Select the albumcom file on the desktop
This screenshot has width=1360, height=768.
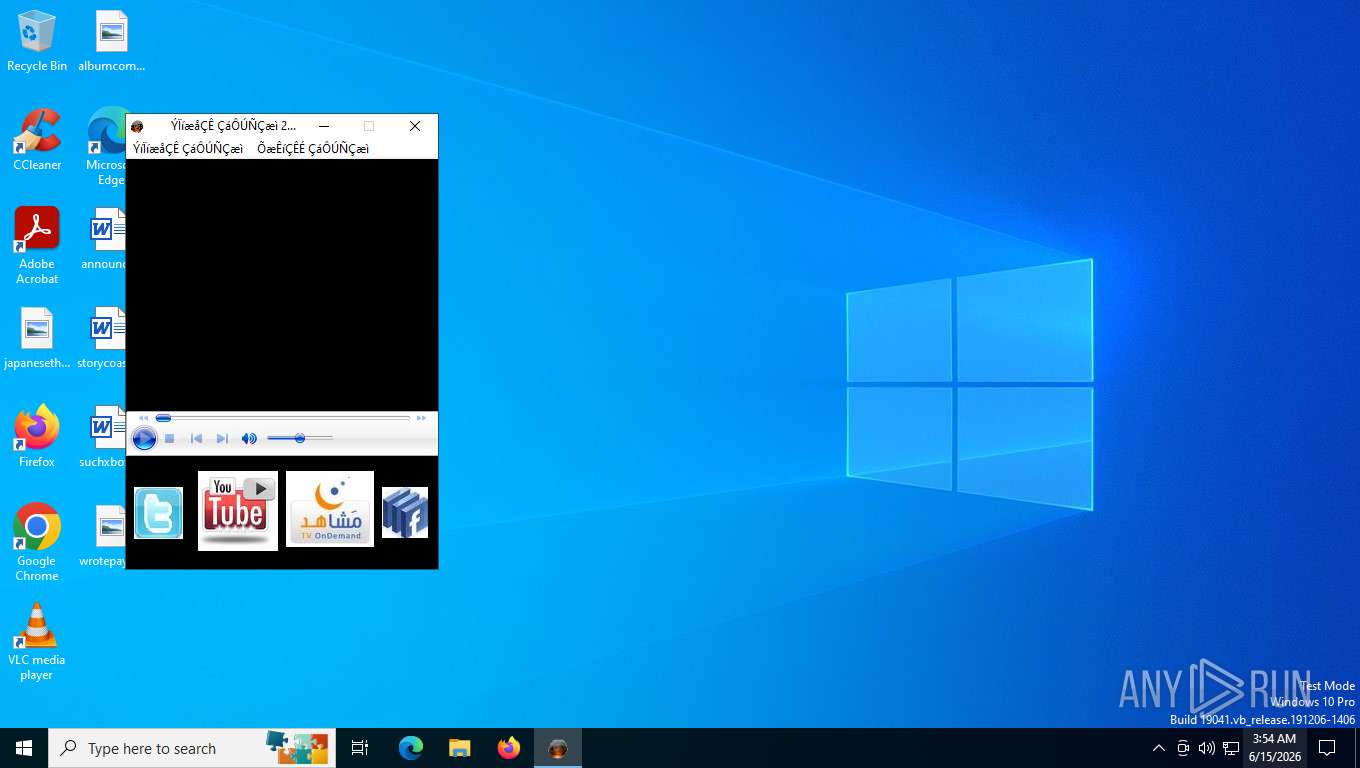(x=112, y=41)
